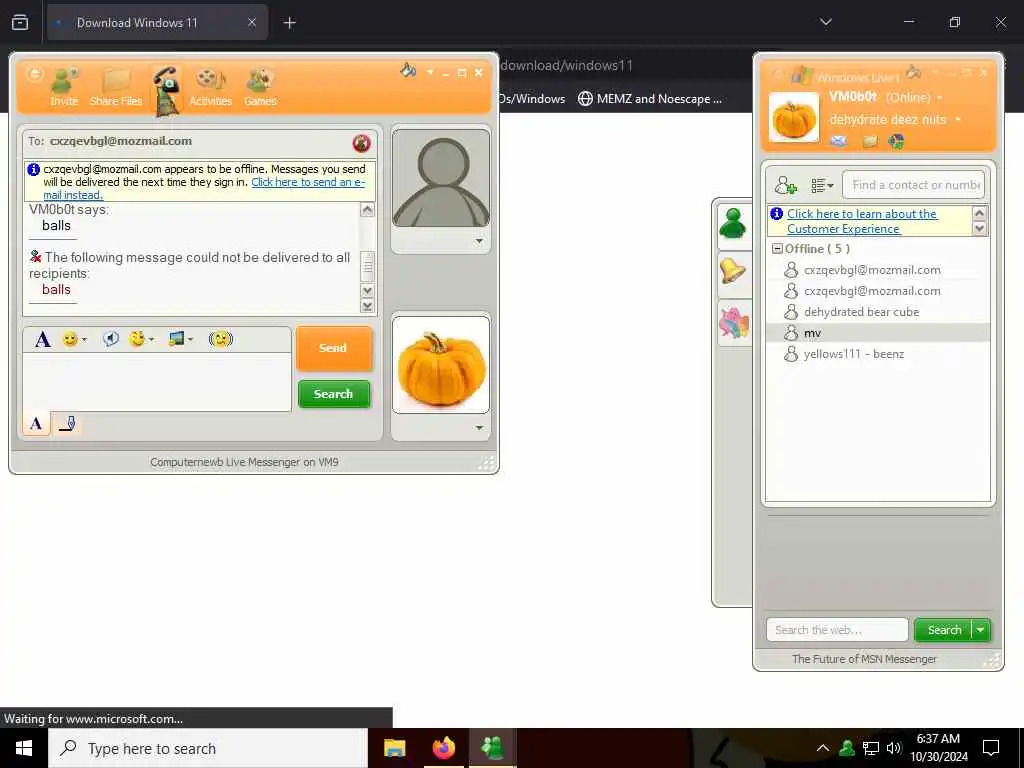This screenshot has height=768, width=1024.
Task: Open the Customer Experience link
Action: click(x=862, y=221)
